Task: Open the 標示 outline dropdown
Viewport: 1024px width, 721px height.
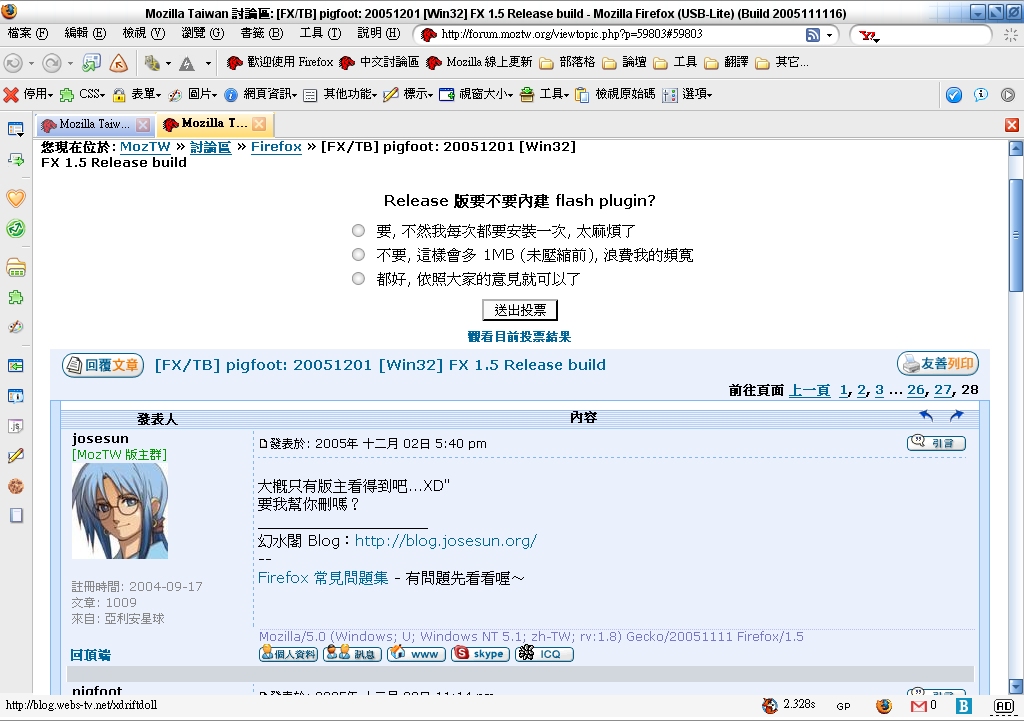Action: tap(408, 95)
